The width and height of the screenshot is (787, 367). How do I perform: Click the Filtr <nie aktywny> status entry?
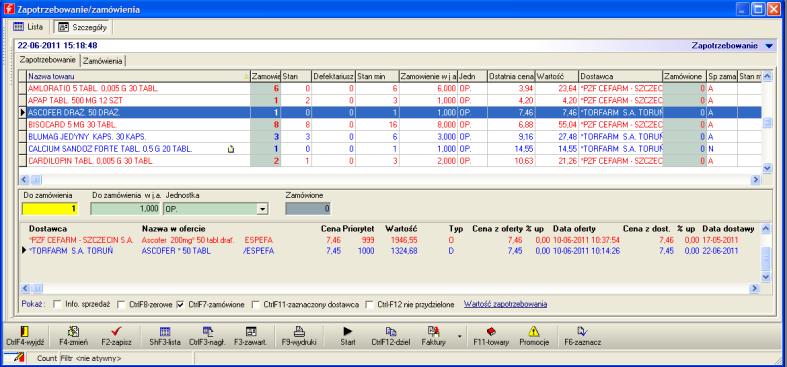tap(90, 358)
